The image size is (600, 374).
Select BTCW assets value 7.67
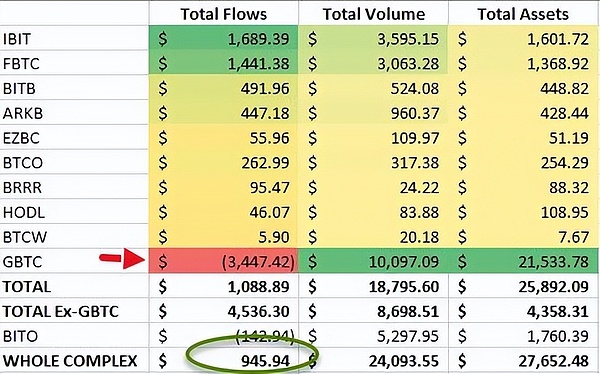tap(573, 237)
